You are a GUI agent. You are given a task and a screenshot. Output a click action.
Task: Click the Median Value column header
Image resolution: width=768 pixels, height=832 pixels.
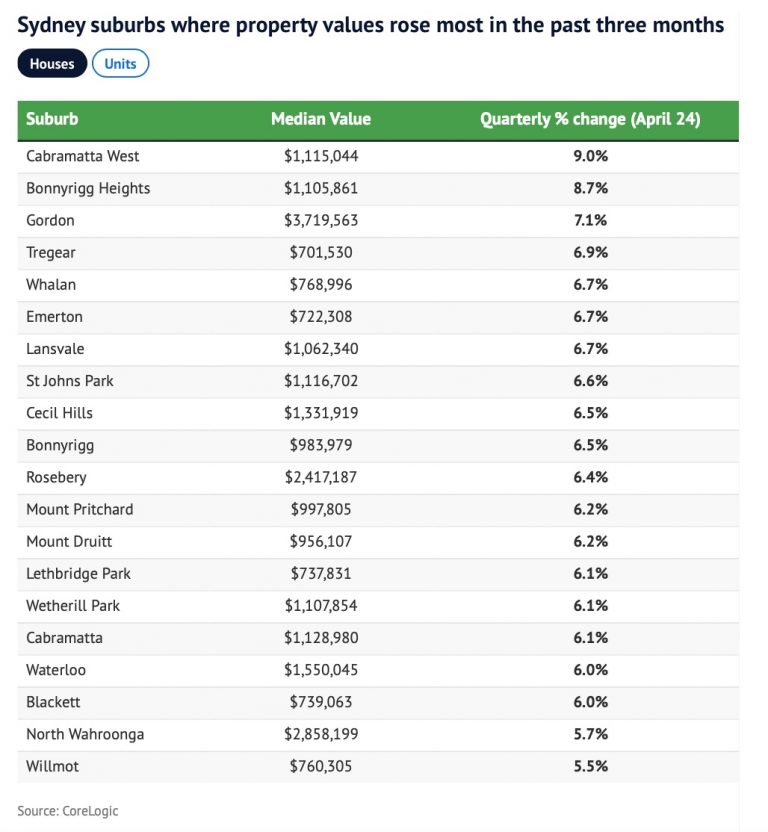click(x=320, y=119)
